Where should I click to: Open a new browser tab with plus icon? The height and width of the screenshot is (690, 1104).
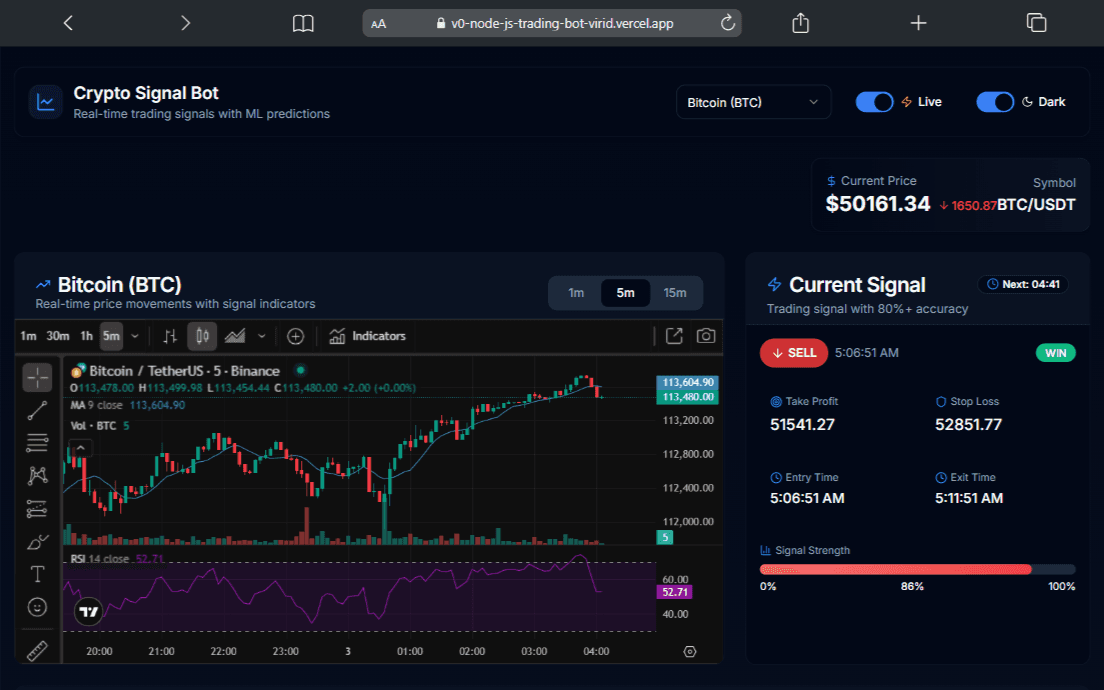(919, 23)
